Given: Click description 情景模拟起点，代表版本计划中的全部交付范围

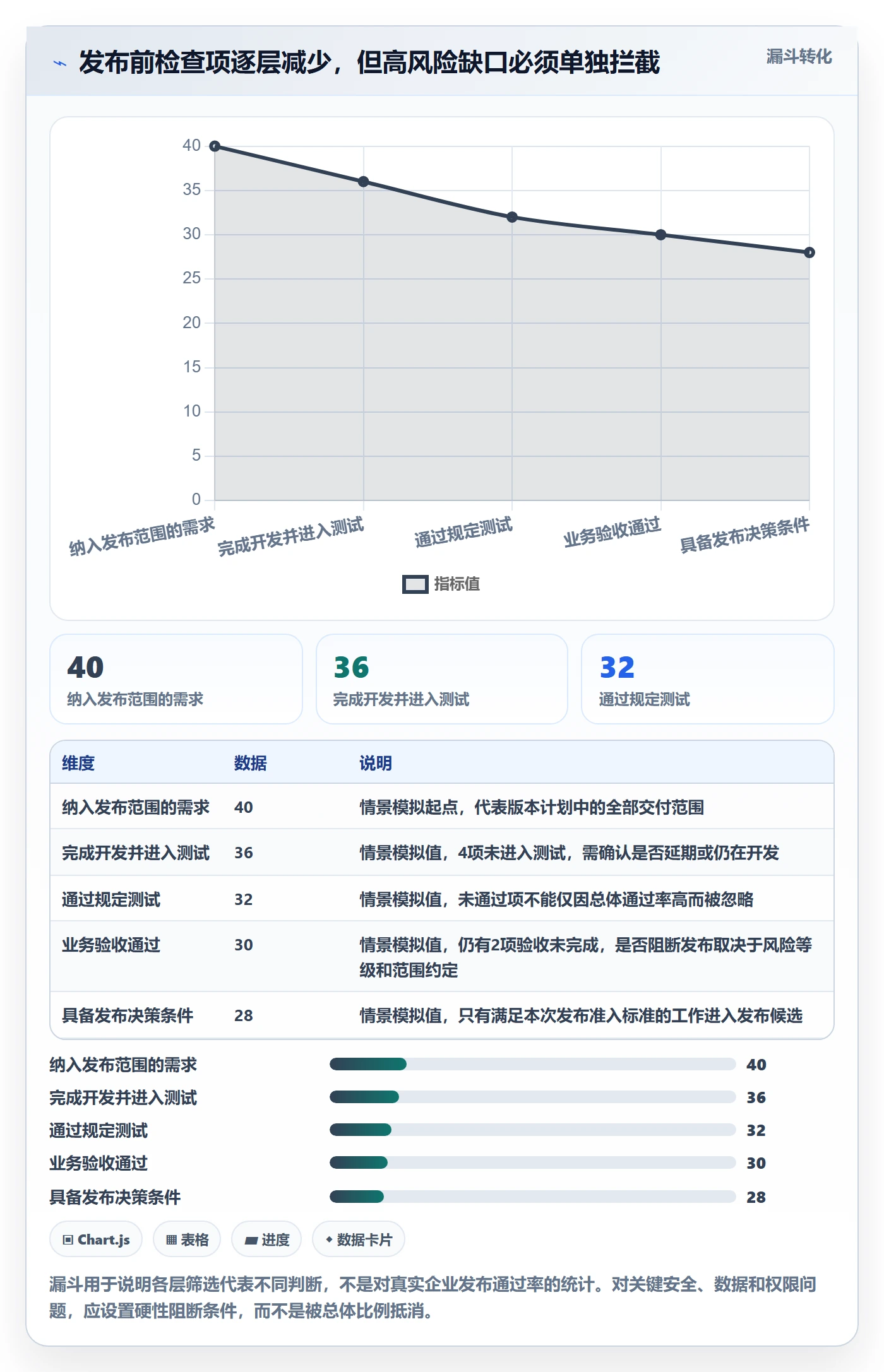Looking at the screenshot, I should coord(532,807).
